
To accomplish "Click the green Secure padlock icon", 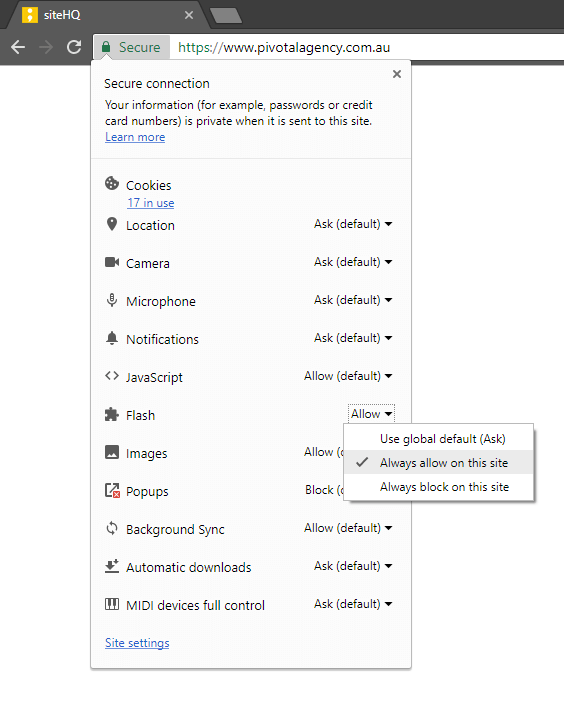I will coord(106,47).
